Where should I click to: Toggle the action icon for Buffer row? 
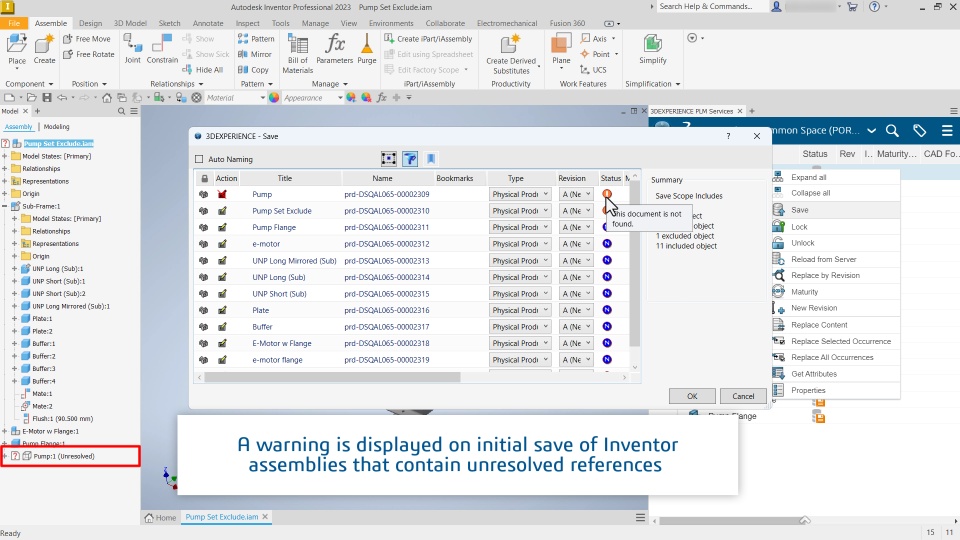(222, 327)
